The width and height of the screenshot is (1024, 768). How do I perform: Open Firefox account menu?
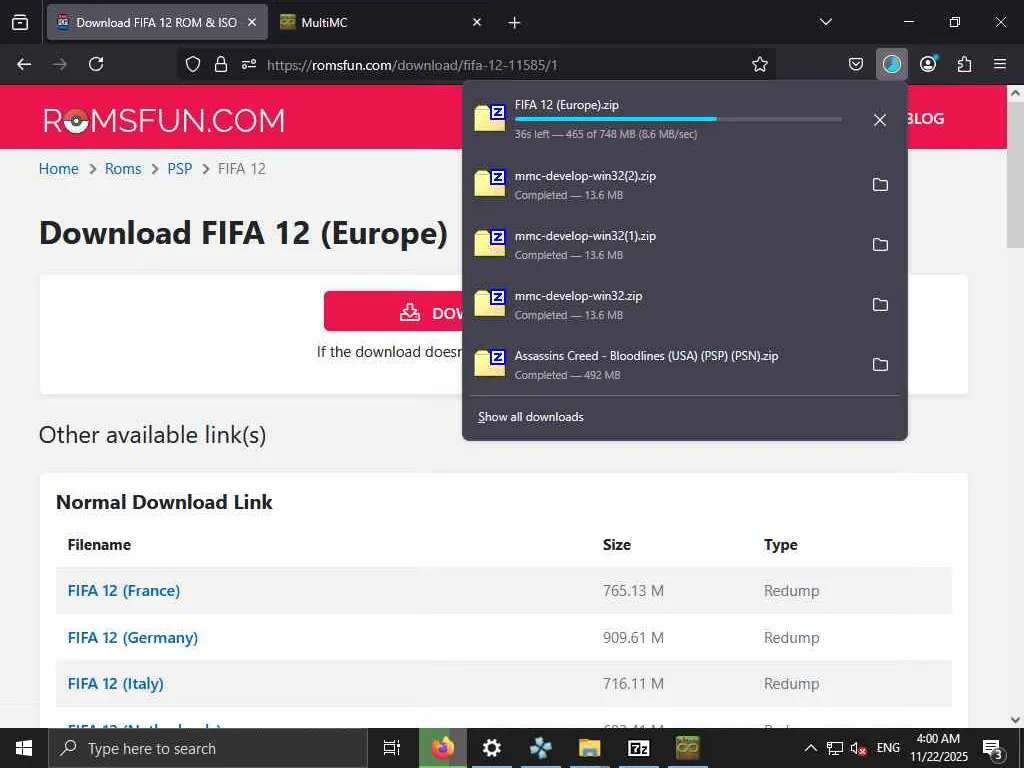[x=928, y=64]
